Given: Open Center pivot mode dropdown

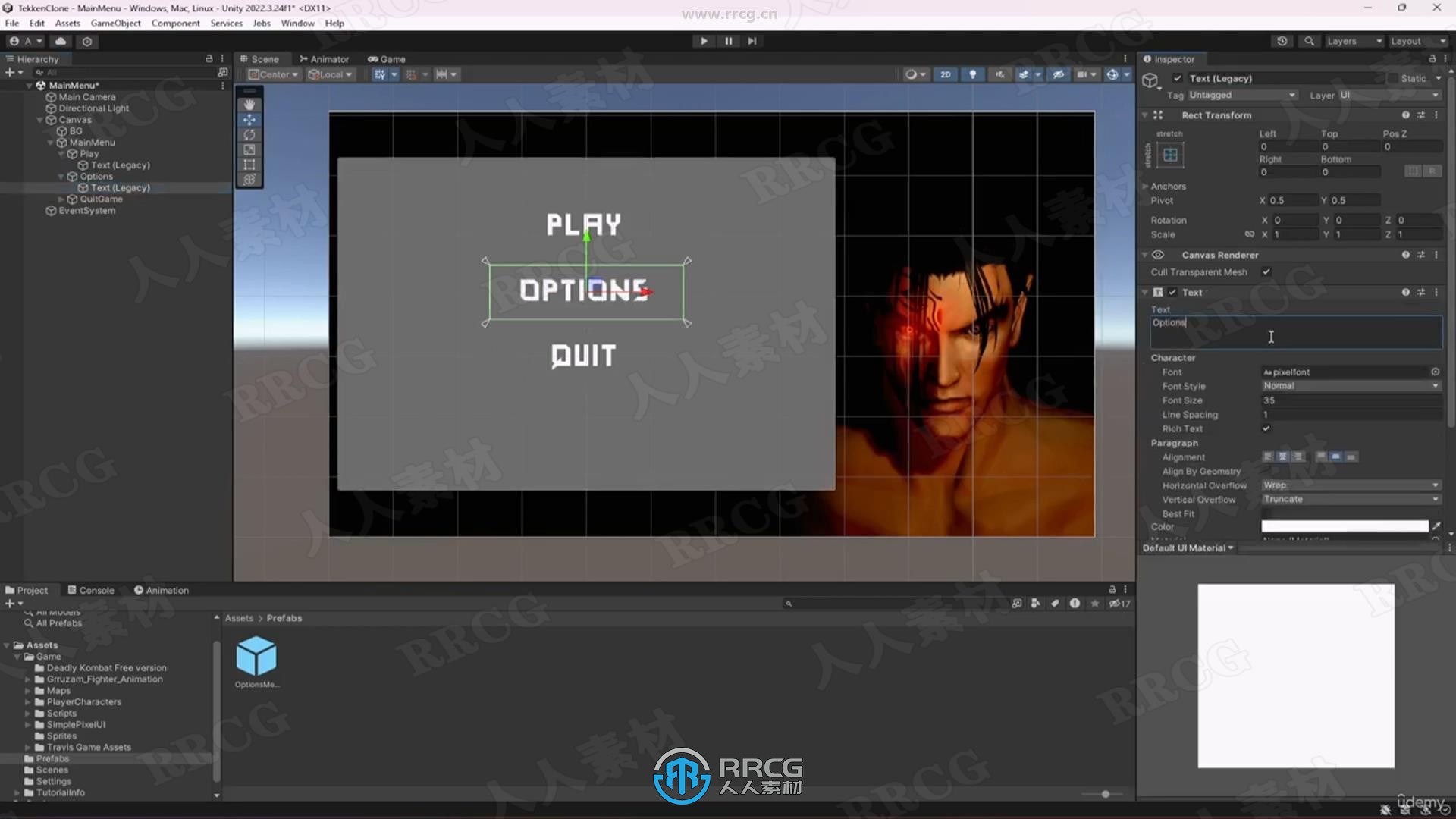Looking at the screenshot, I should (x=273, y=74).
